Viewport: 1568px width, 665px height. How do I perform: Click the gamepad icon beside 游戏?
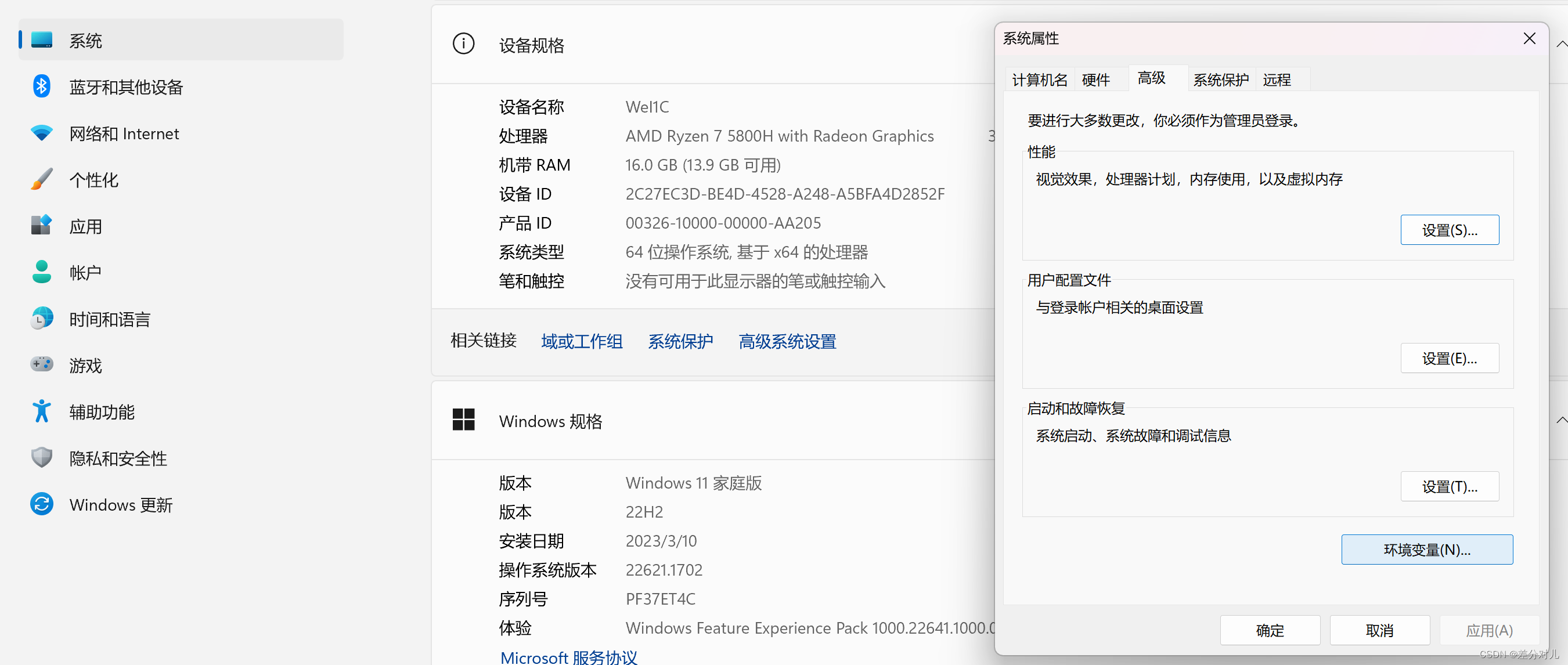(x=41, y=364)
